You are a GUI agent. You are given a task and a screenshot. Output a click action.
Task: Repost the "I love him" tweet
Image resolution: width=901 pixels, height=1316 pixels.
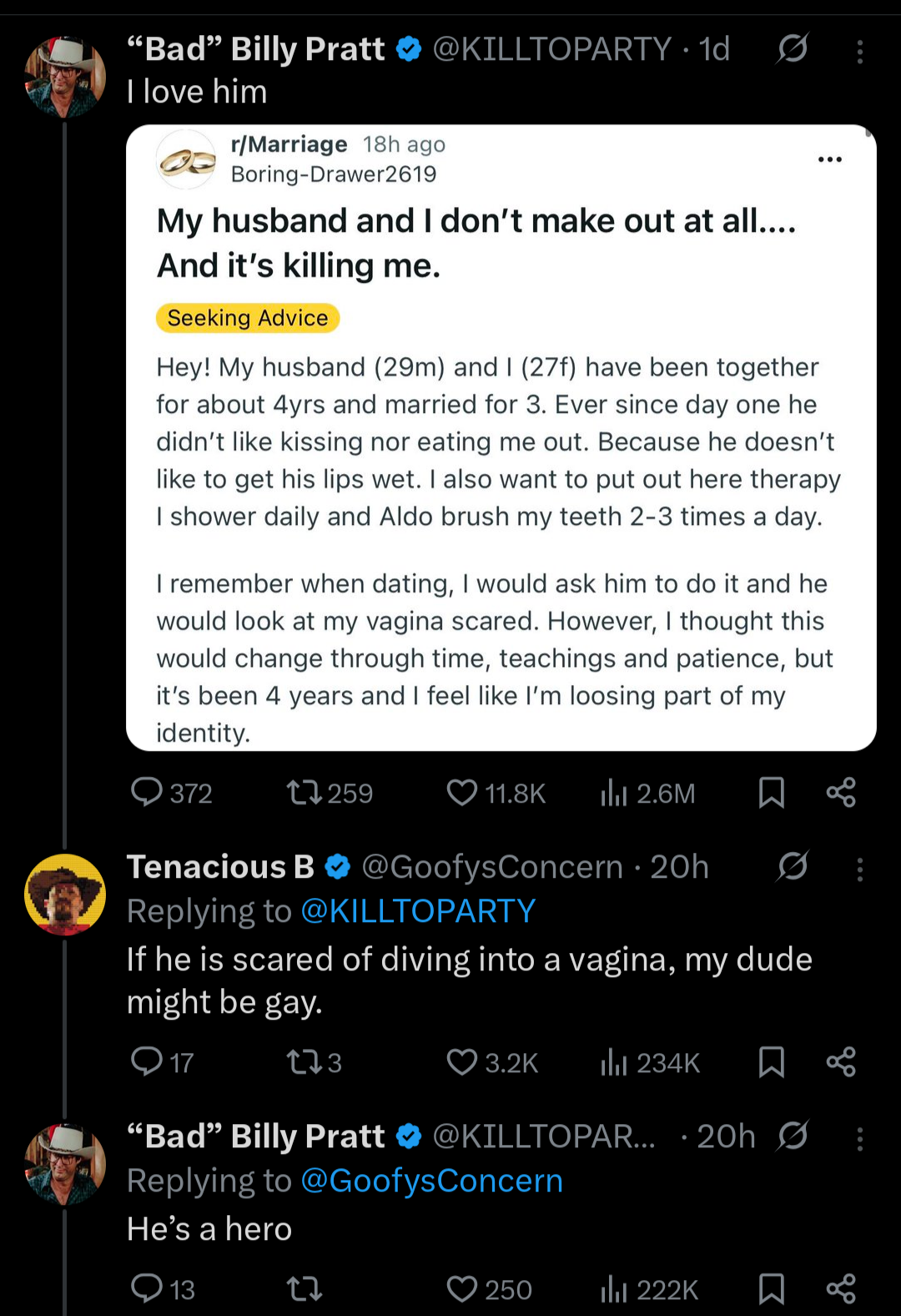point(304,792)
